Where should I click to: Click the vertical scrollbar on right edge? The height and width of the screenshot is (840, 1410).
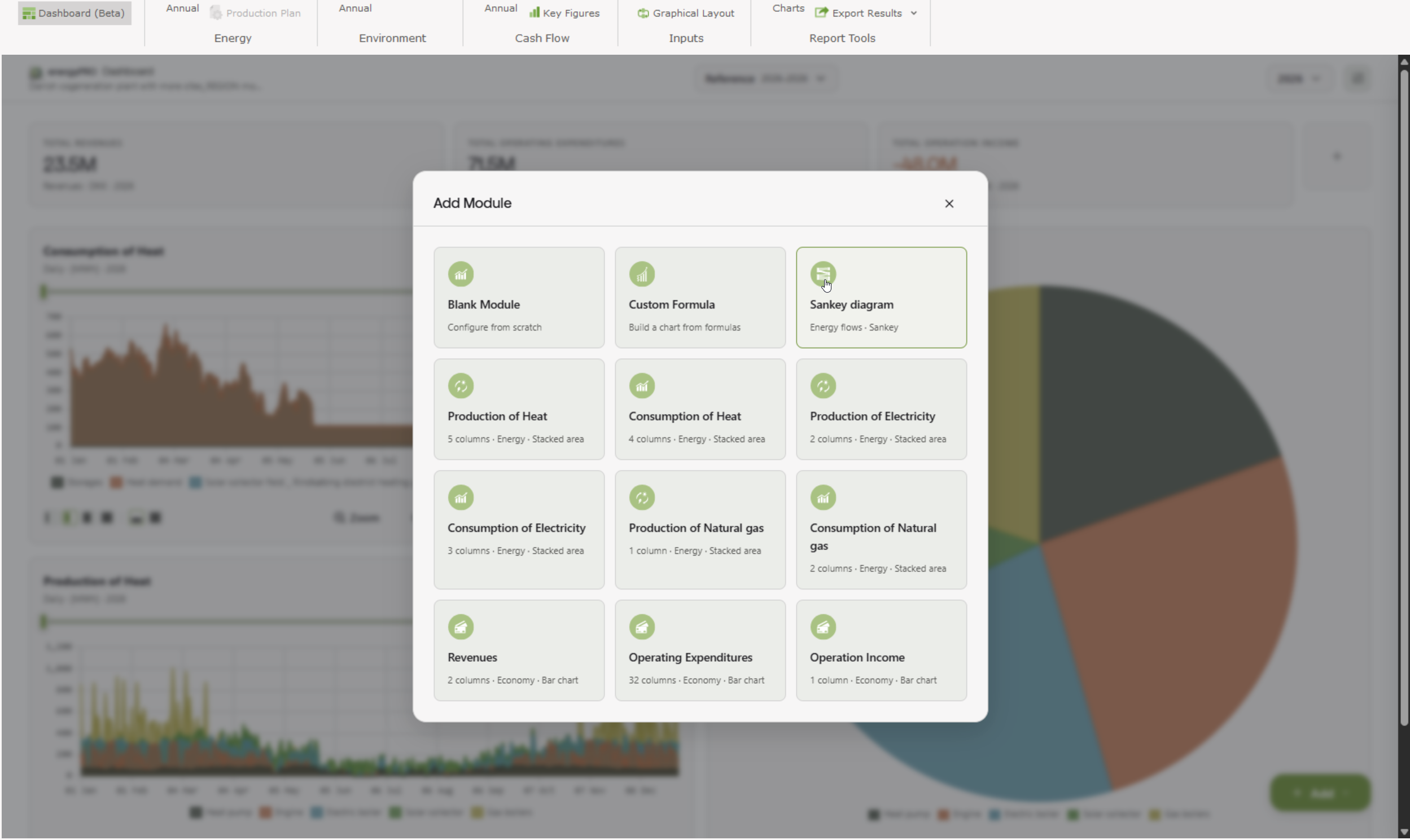tap(1404, 396)
